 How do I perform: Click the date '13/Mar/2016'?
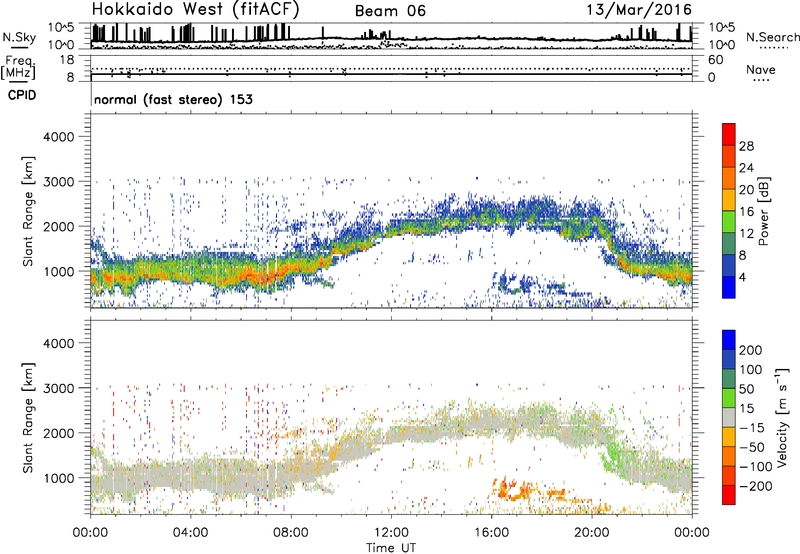639,10
